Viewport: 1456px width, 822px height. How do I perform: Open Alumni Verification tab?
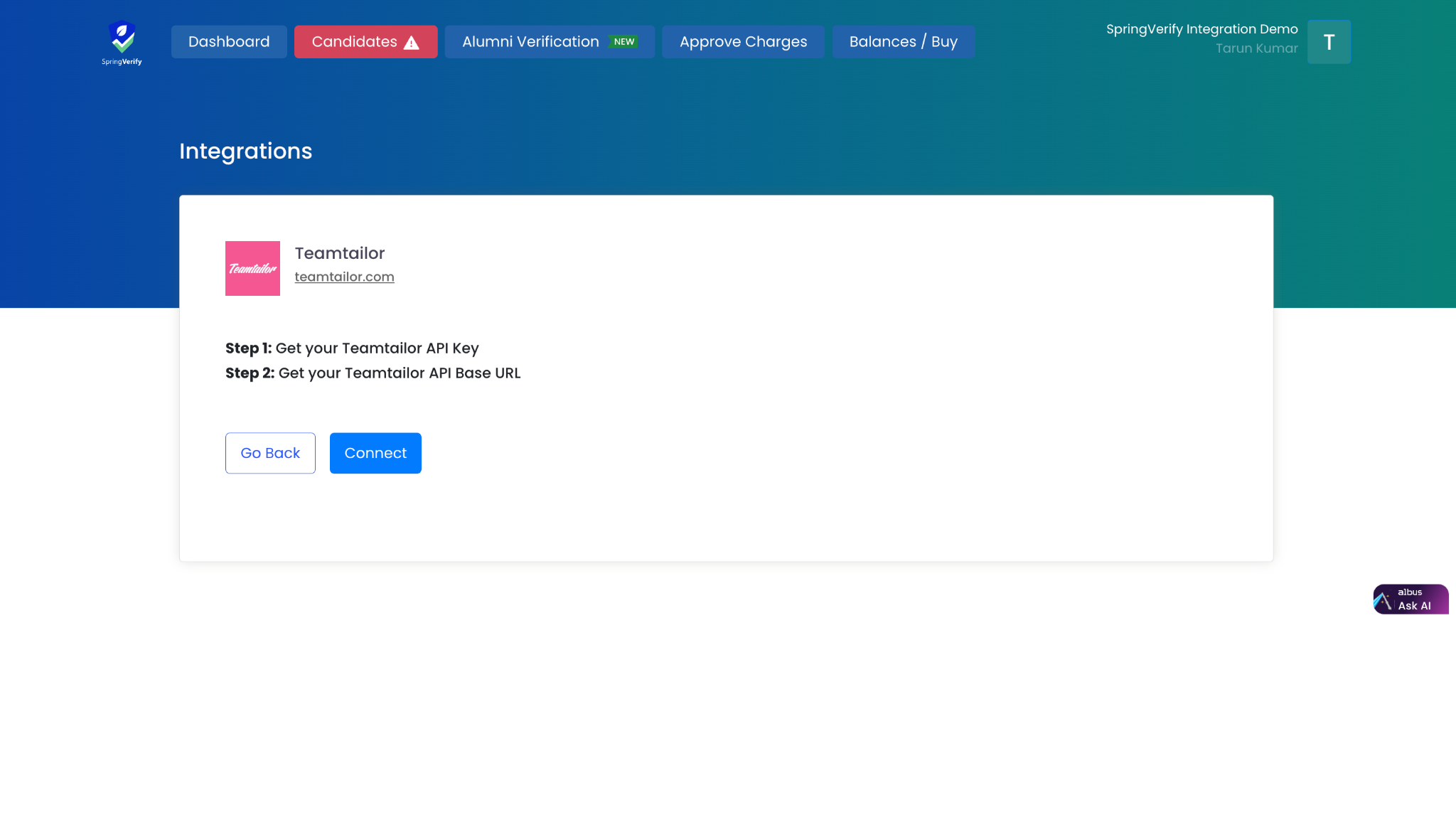click(550, 42)
